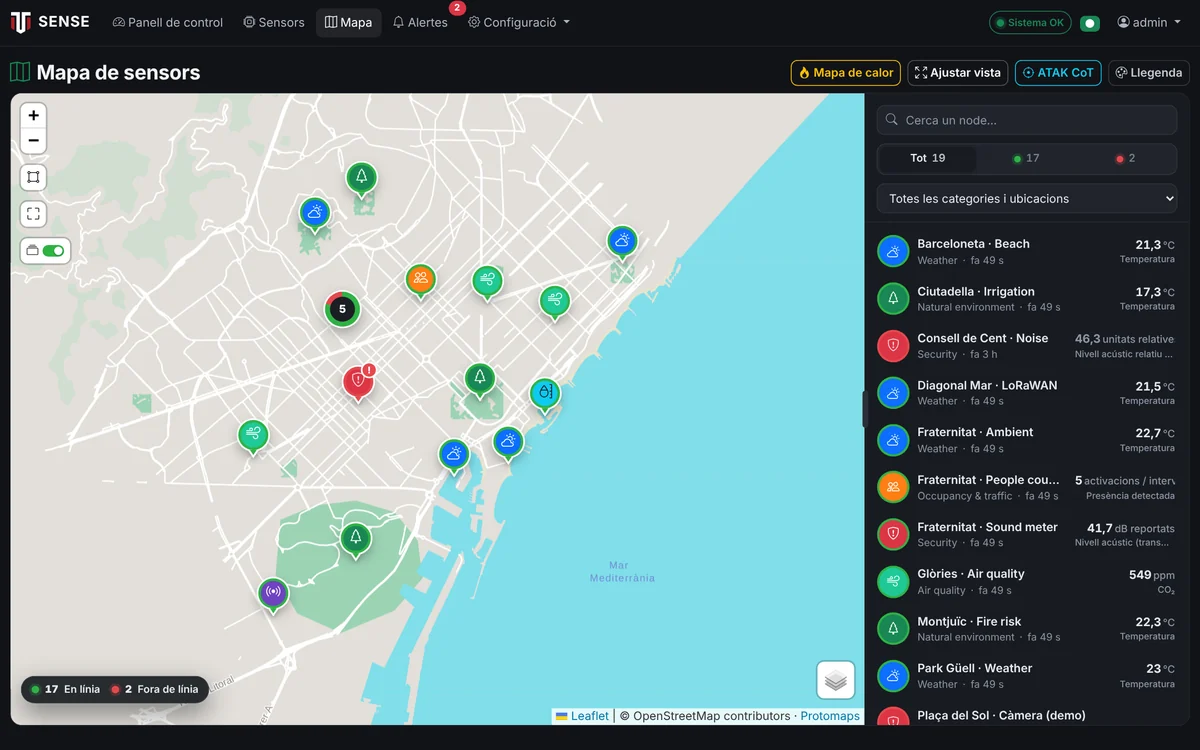1200x750 pixels.
Task: Select the orange people-count marker on map
Action: click(421, 279)
